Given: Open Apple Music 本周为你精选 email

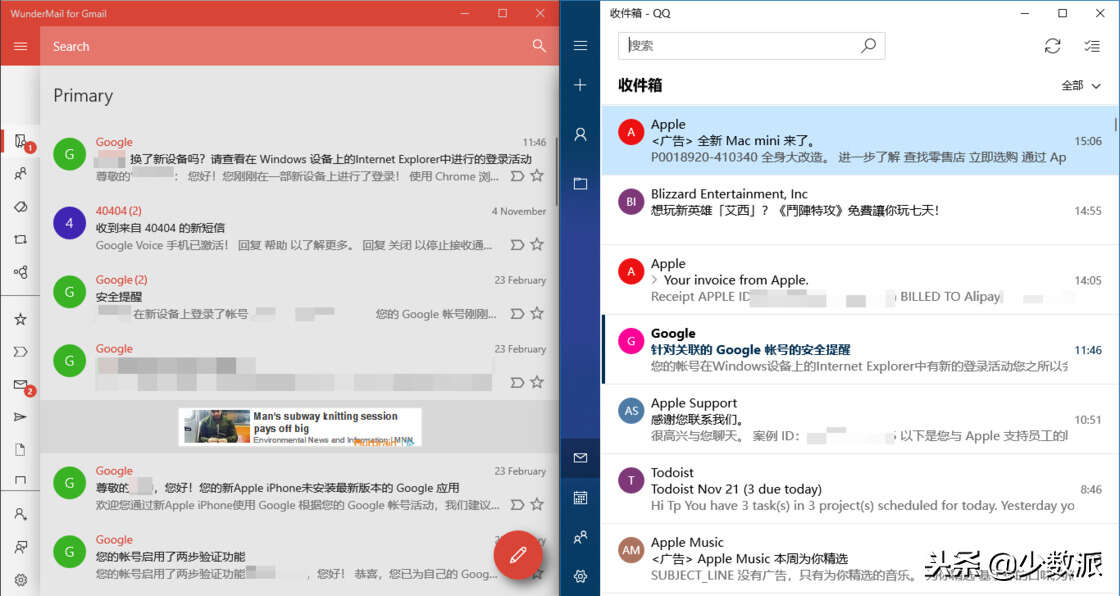Looking at the screenshot, I should pos(859,559).
